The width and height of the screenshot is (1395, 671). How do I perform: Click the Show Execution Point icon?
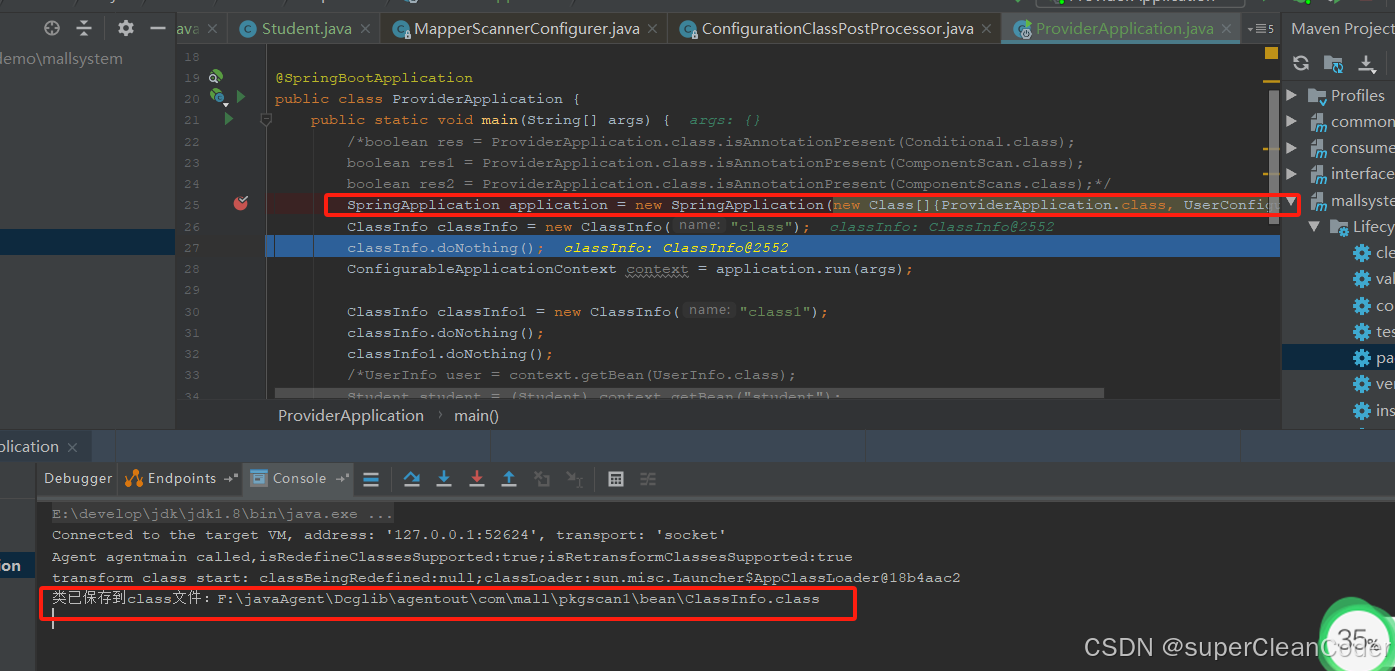click(371, 478)
